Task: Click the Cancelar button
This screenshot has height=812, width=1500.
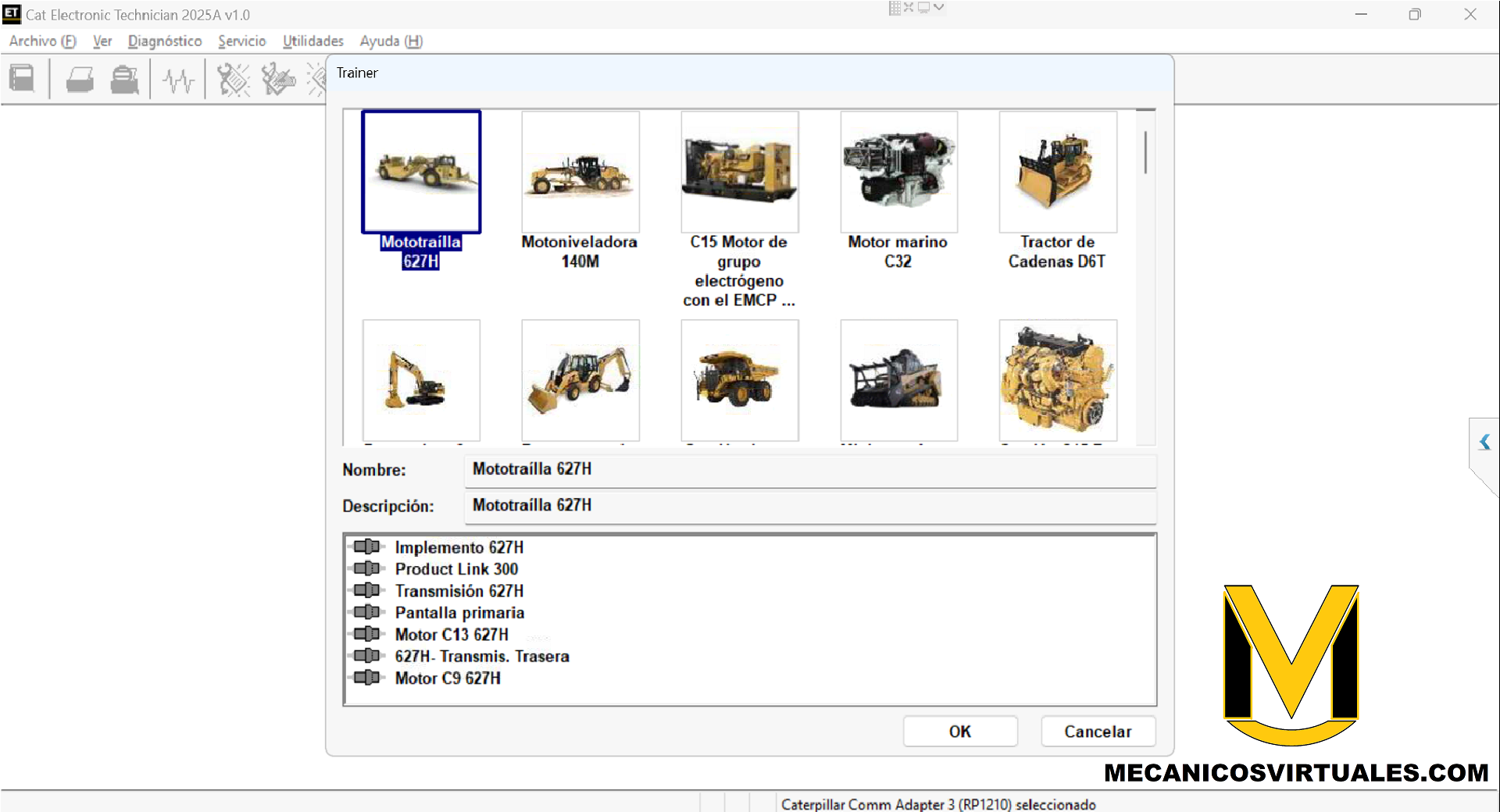Action: (x=1097, y=732)
